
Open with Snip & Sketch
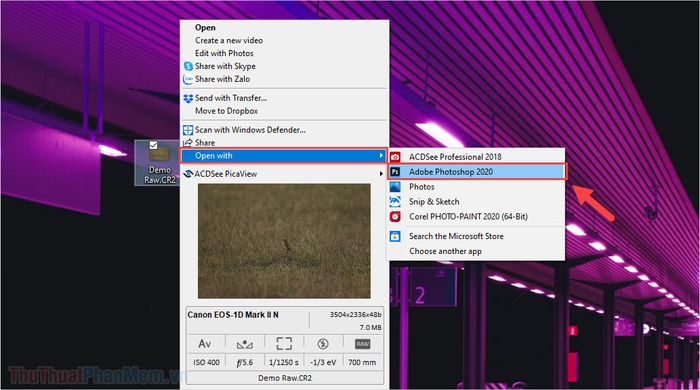[434, 202]
